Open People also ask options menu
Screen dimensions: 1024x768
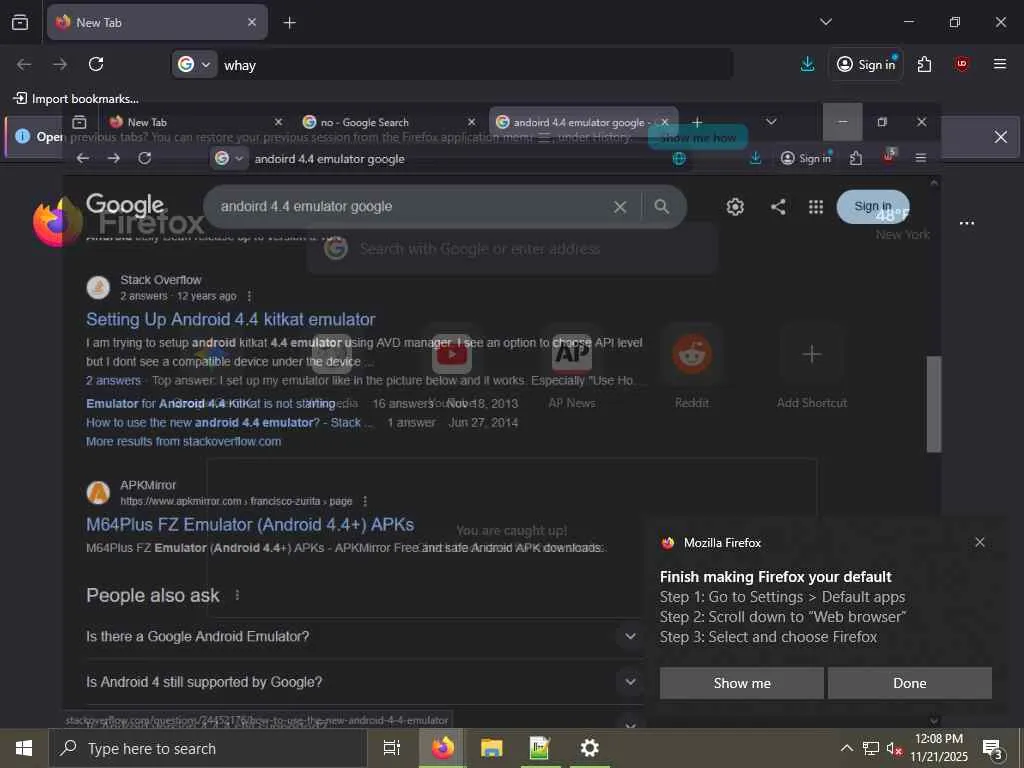tap(237, 595)
